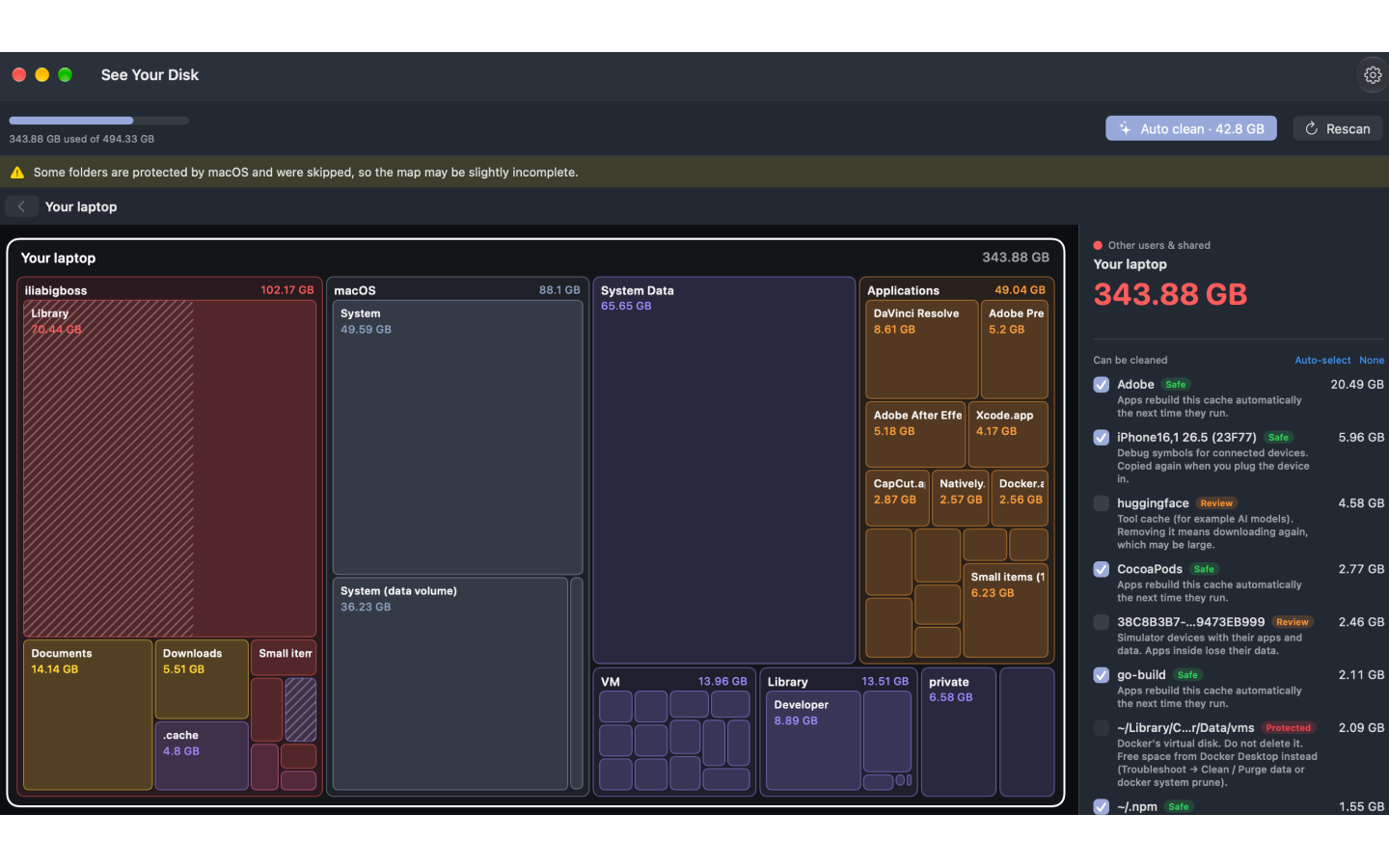
Task: Start Auto clean of 42.8 GB
Action: pos(1191,128)
